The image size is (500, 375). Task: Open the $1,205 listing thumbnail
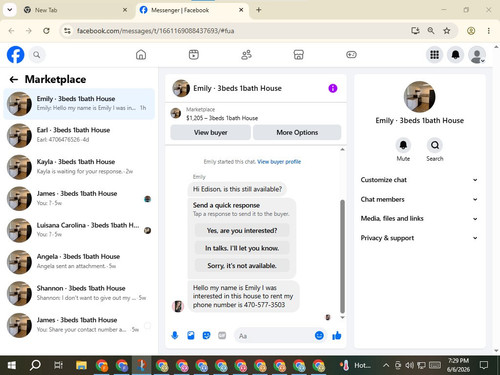point(176,113)
